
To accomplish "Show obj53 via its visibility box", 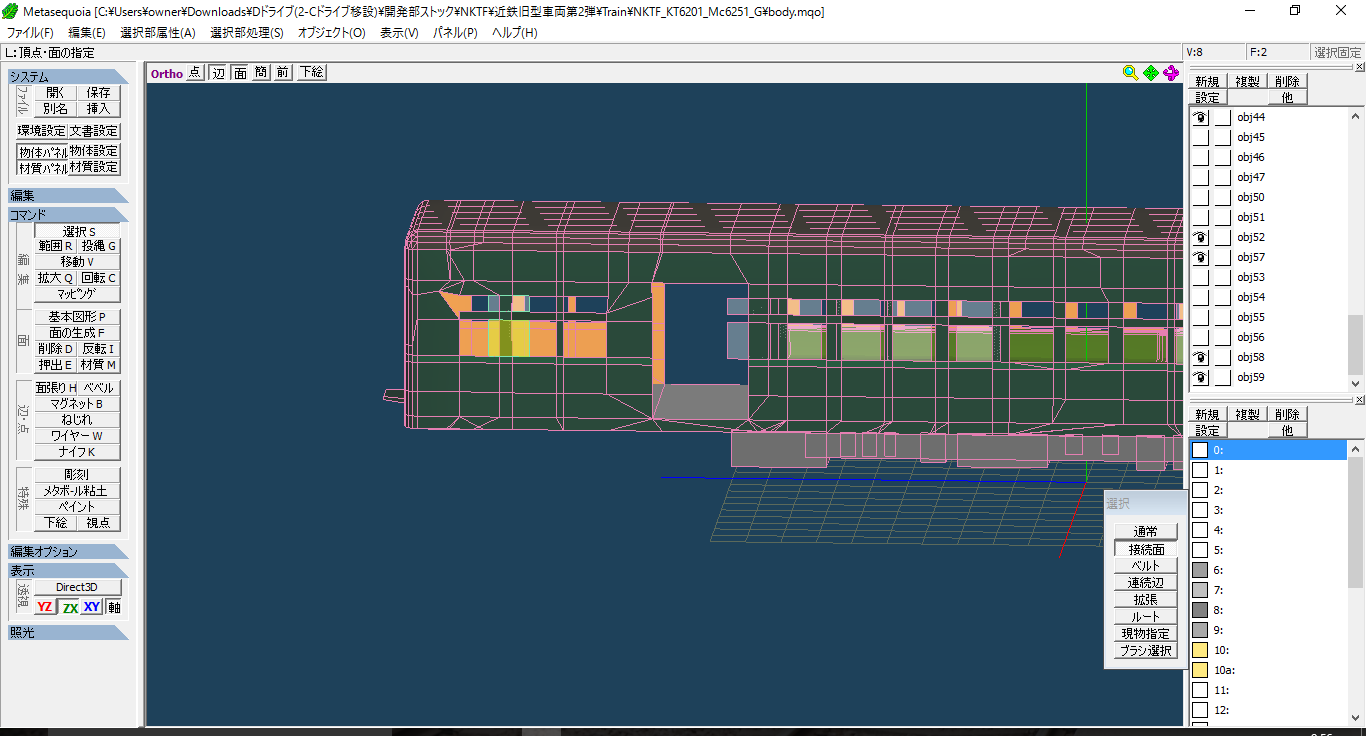I will click(1200, 278).
